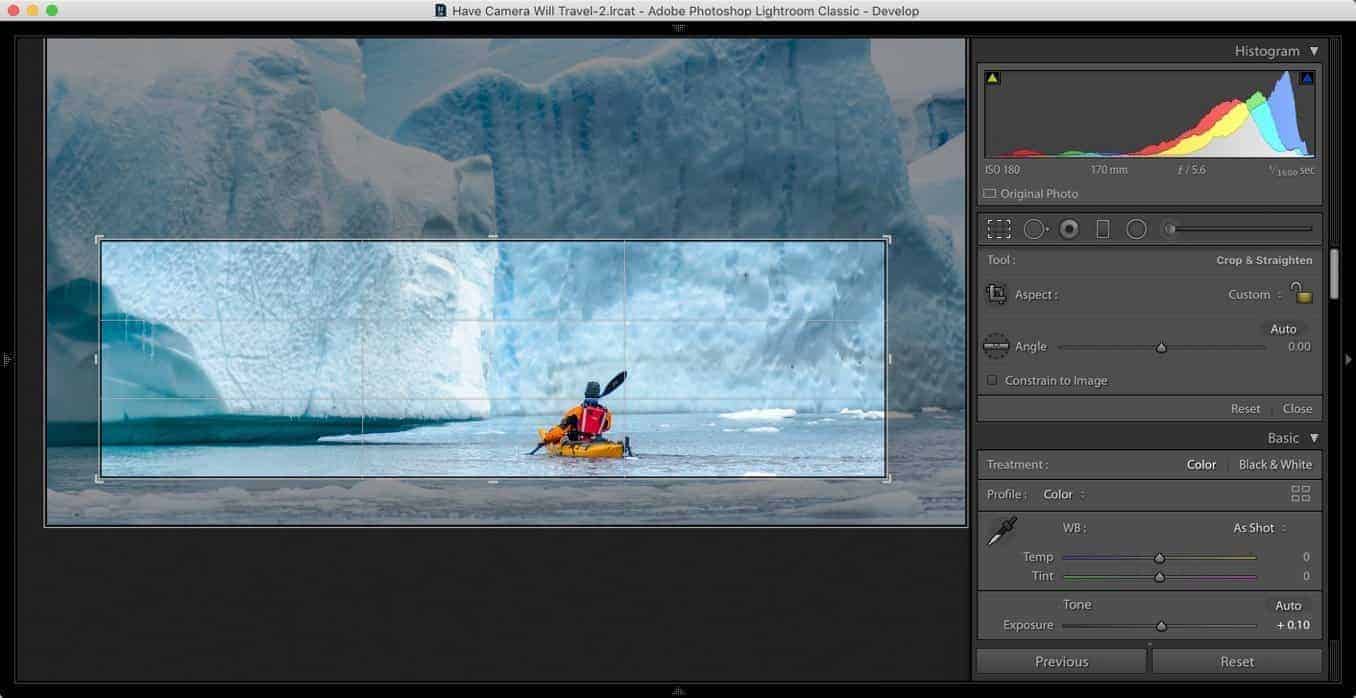This screenshot has width=1356, height=698.
Task: Hide right panel via edge arrow
Action: [1348, 359]
